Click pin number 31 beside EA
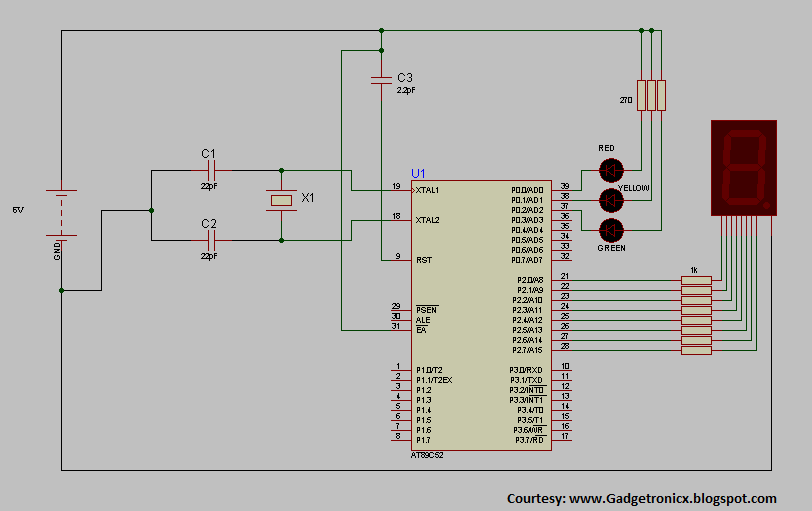 pyautogui.click(x=396, y=326)
